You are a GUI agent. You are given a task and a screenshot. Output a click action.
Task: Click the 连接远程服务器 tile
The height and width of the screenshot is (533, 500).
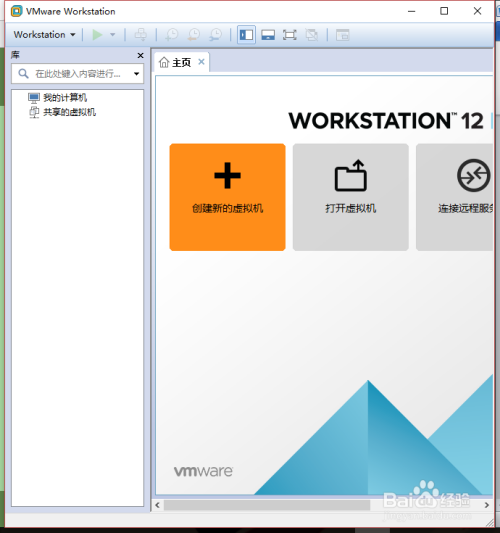(454, 197)
